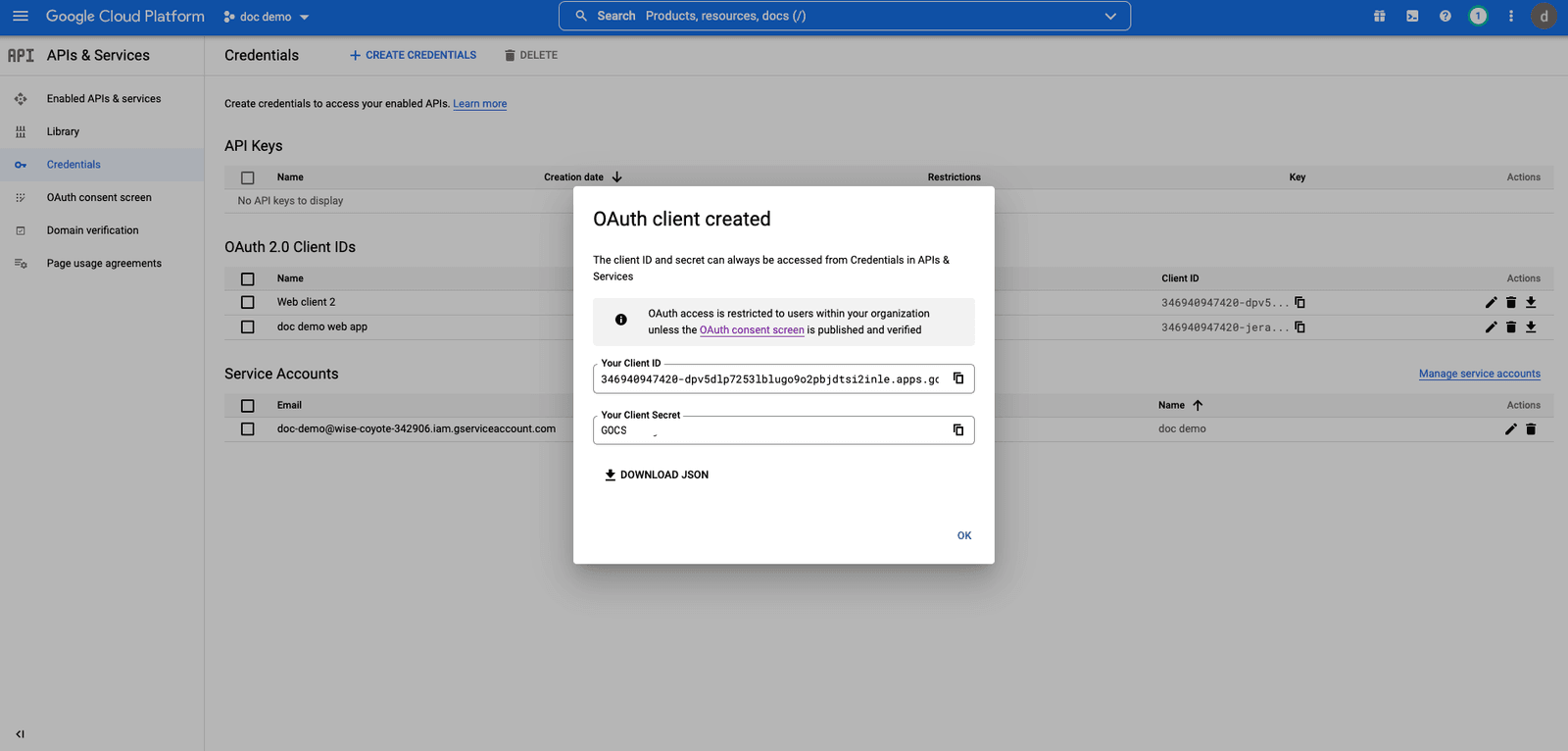This screenshot has width=1568, height=751.
Task: Confirm the dialog with OK
Action: (x=964, y=535)
